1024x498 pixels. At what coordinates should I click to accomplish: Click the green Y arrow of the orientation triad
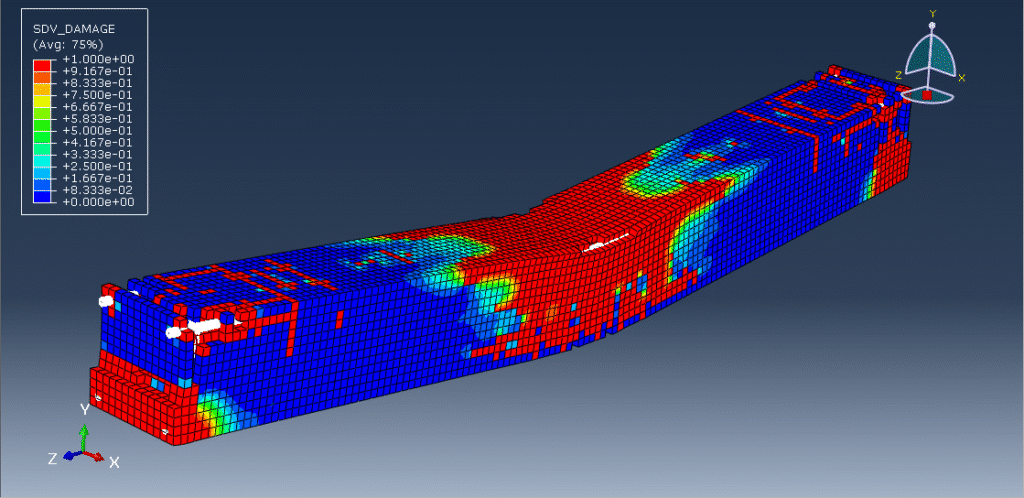click(84, 437)
